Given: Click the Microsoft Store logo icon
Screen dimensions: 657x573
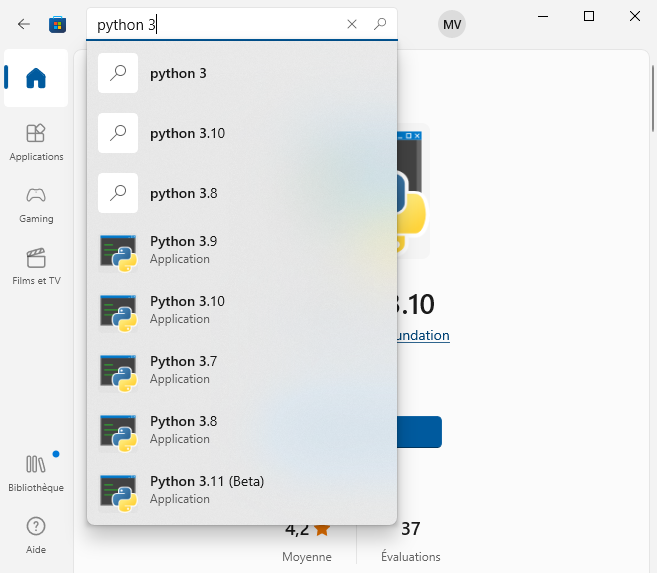Looking at the screenshot, I should 57,24.
